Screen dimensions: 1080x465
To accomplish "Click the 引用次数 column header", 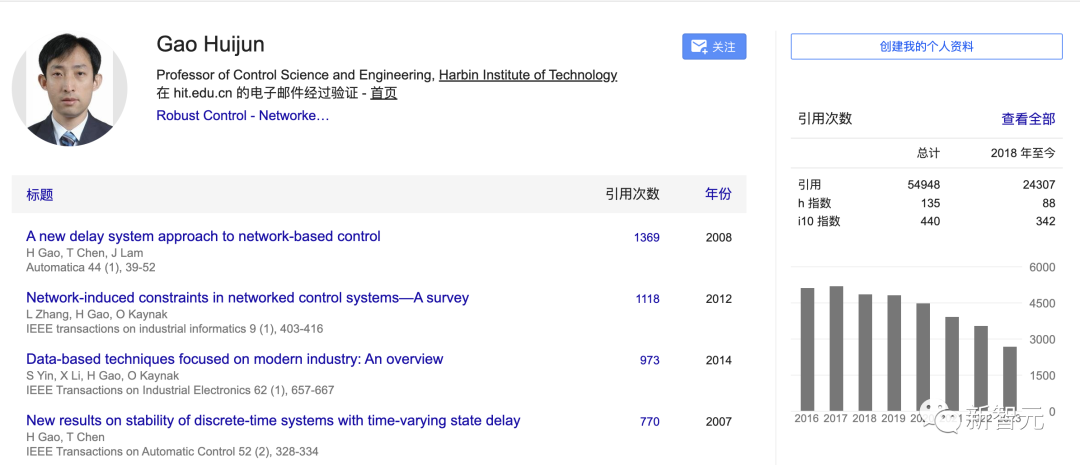I will click(x=632, y=194).
